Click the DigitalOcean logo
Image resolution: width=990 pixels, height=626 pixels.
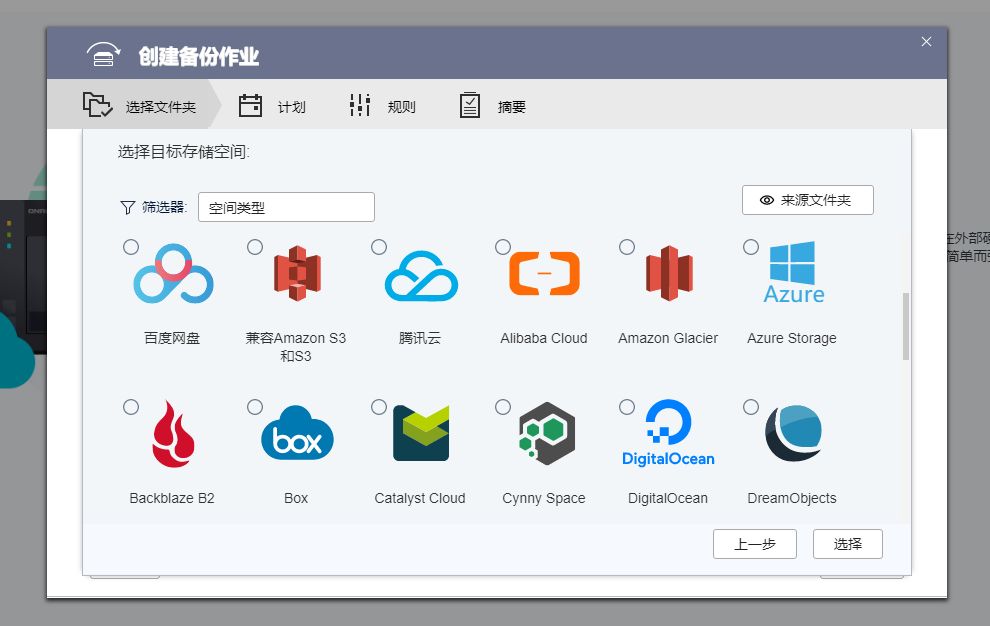[x=668, y=434]
